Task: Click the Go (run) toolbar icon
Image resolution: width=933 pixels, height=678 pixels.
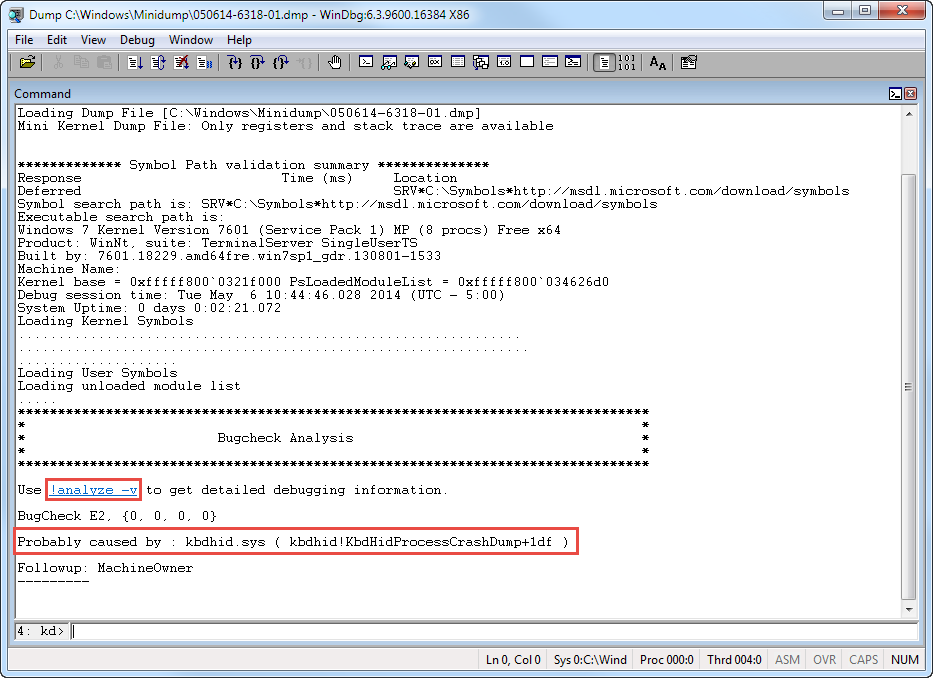Action: coord(136,62)
